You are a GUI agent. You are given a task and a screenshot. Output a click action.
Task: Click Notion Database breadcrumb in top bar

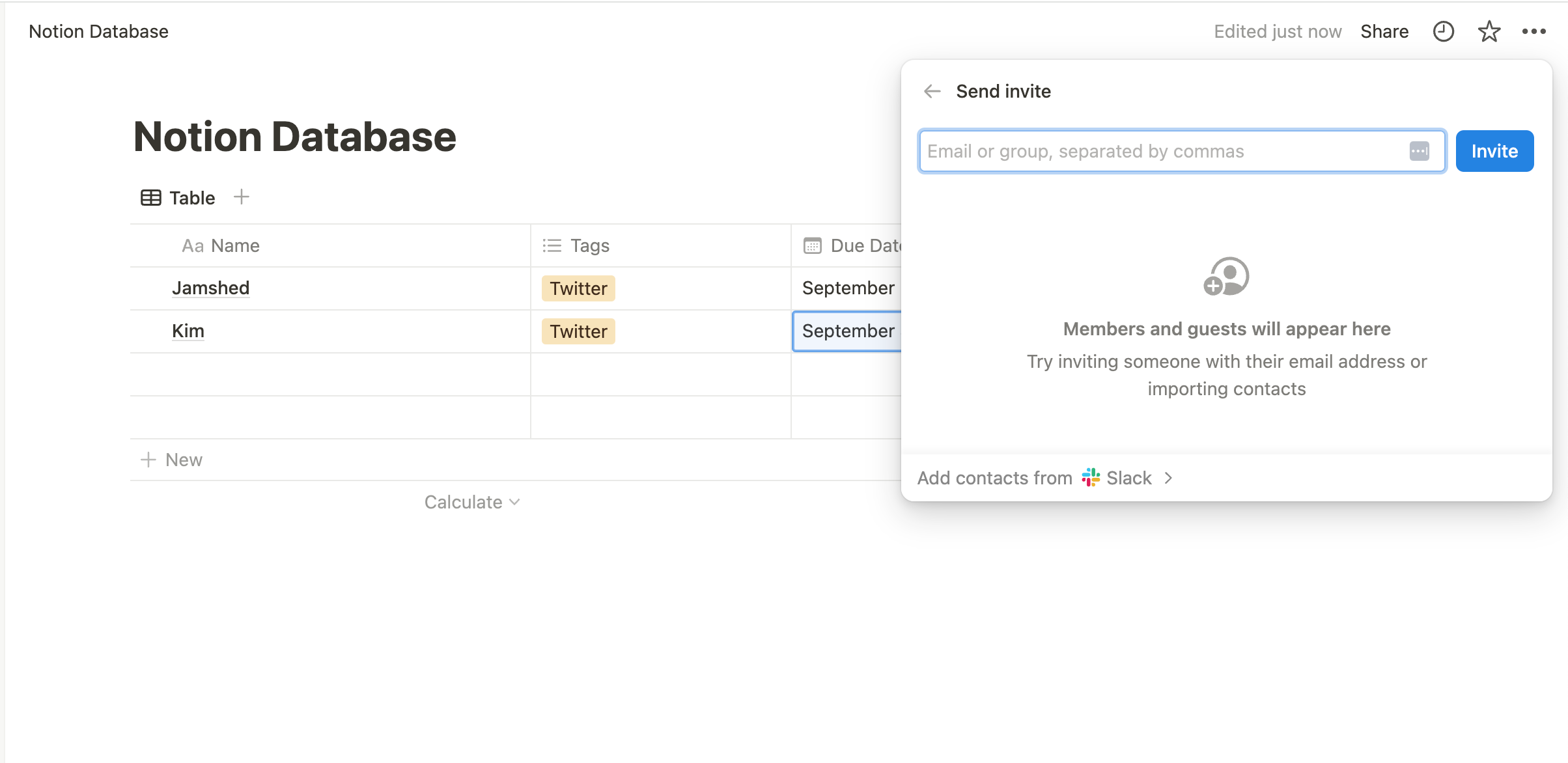(98, 31)
